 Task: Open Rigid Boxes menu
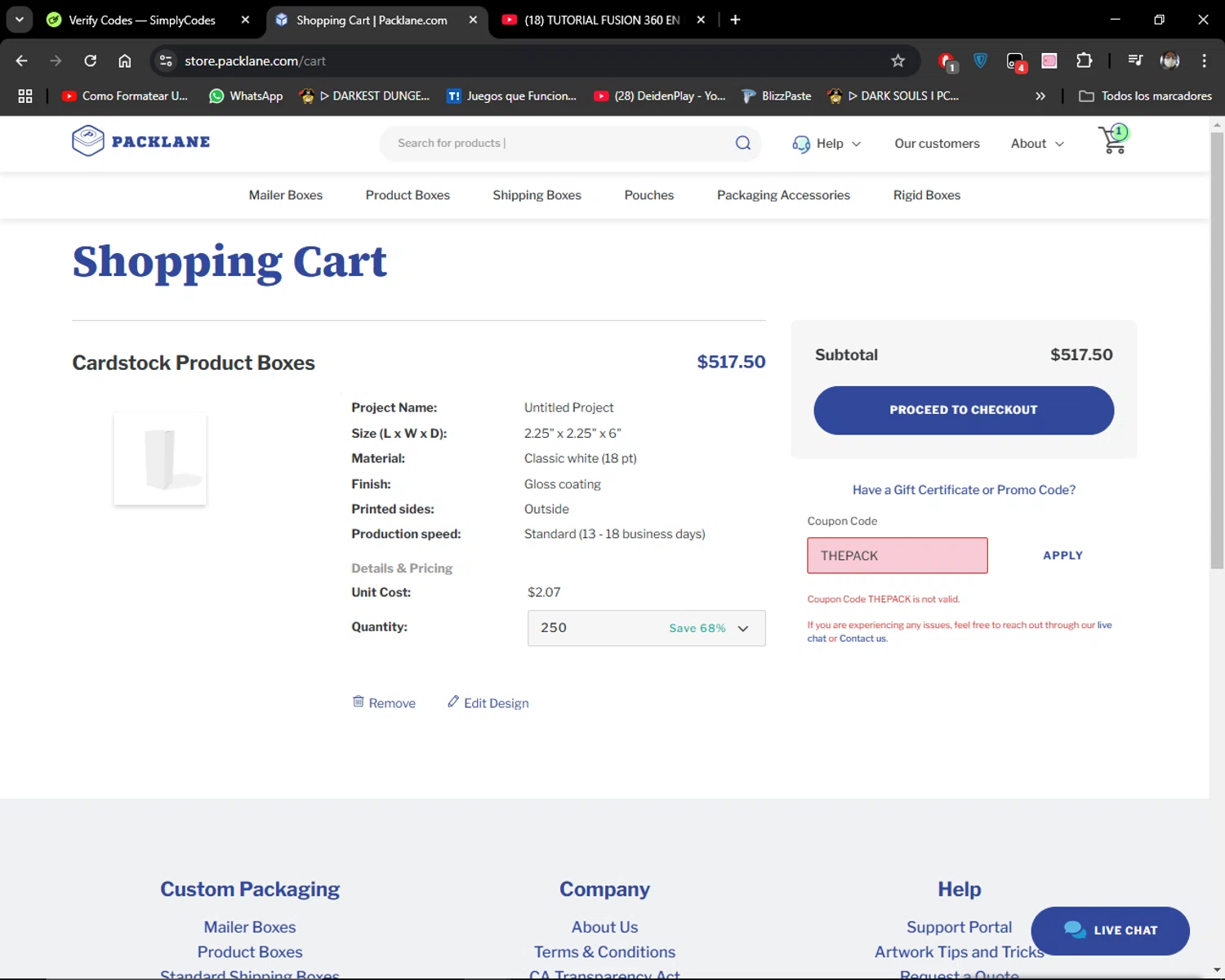coord(927,195)
